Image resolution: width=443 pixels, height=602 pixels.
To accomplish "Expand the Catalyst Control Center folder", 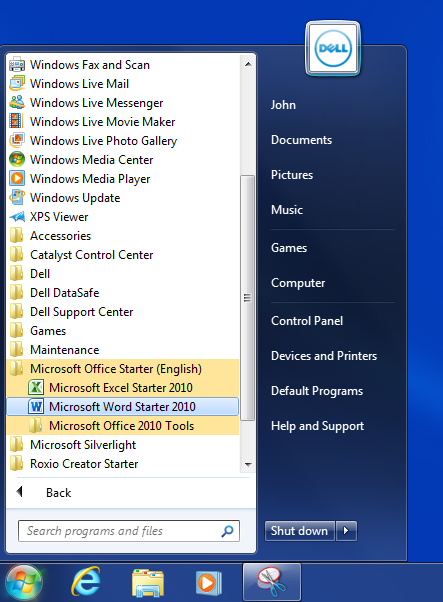I will point(122,255).
